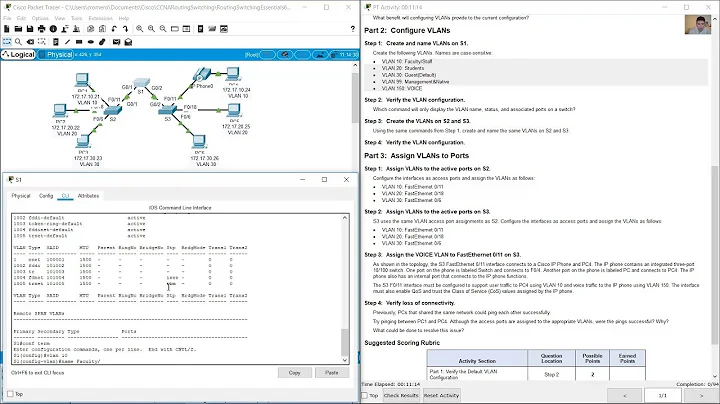The width and height of the screenshot is (720, 404).
Task: Open the Network Information (i) icon
Action: (53, 29)
